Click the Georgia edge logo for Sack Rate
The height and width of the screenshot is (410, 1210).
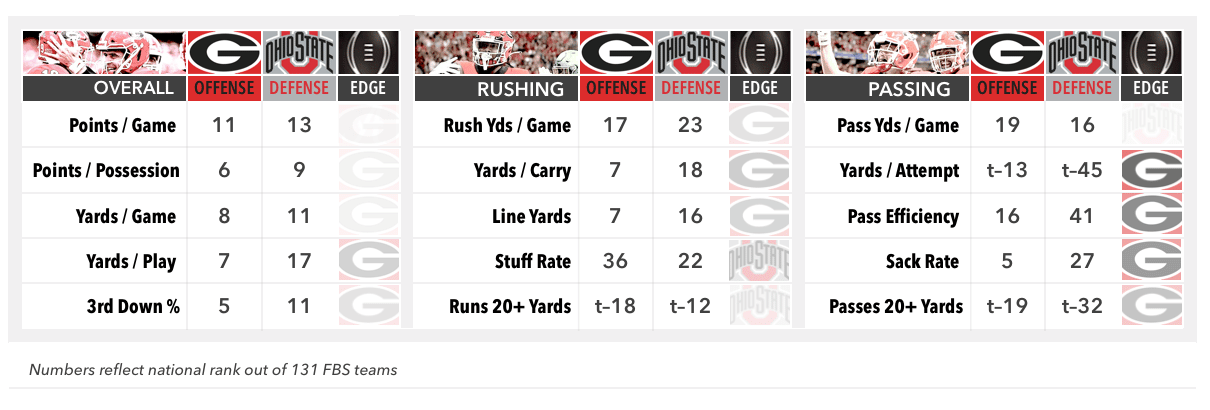[1150, 262]
